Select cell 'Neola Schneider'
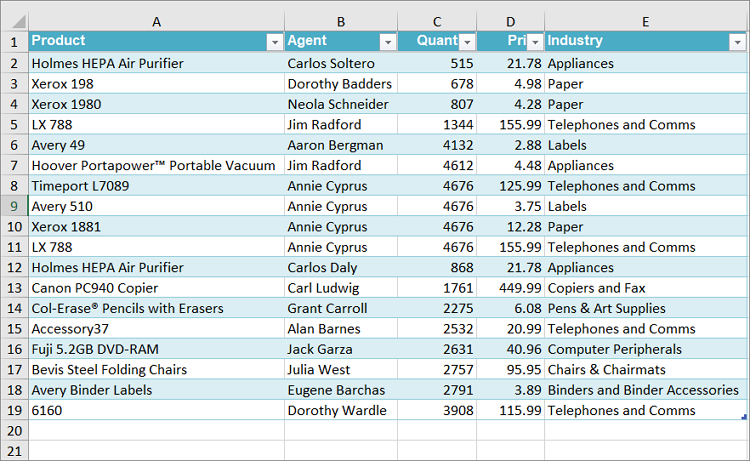 [341, 104]
